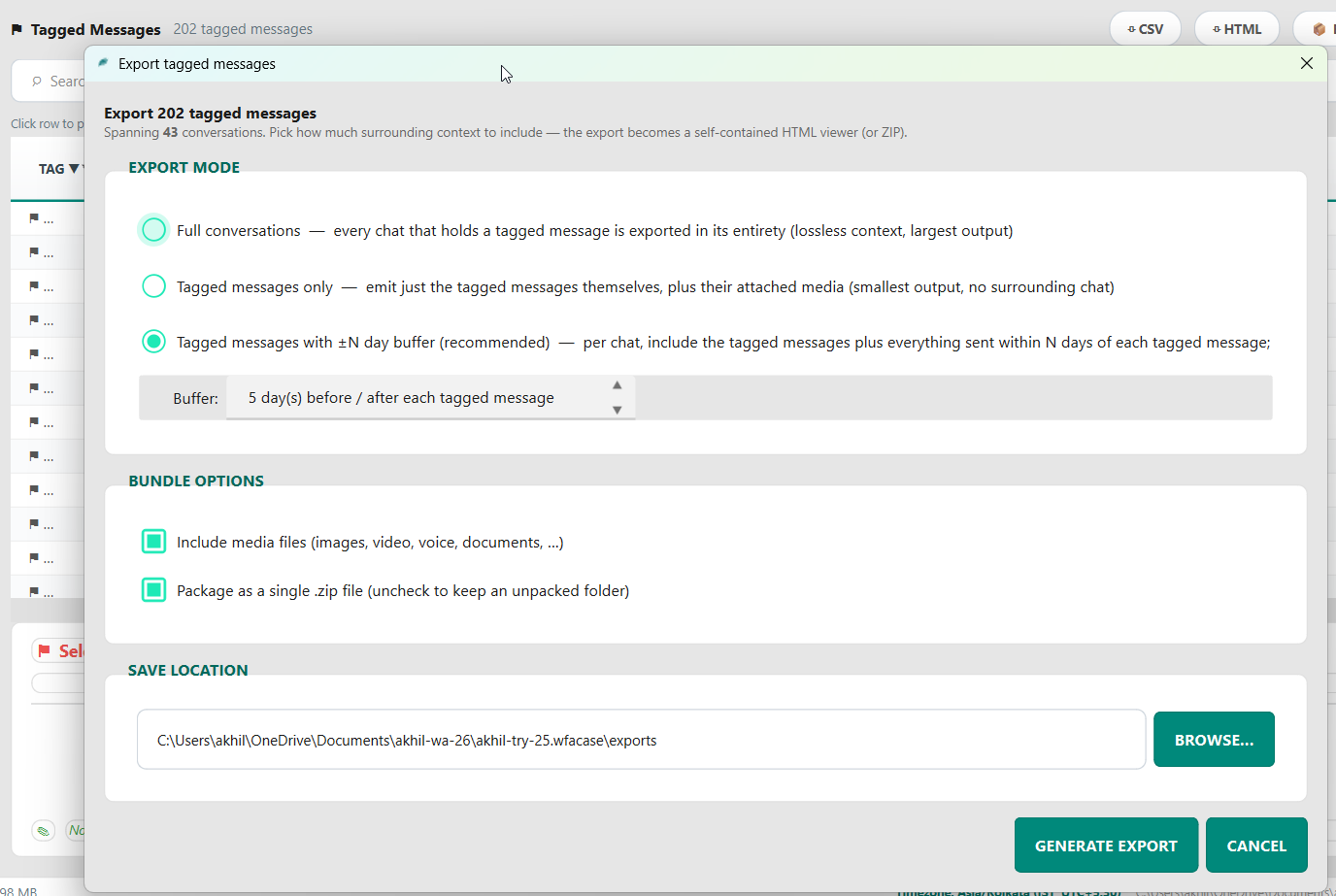Click the SAVE LOCATION section label

(x=187, y=670)
